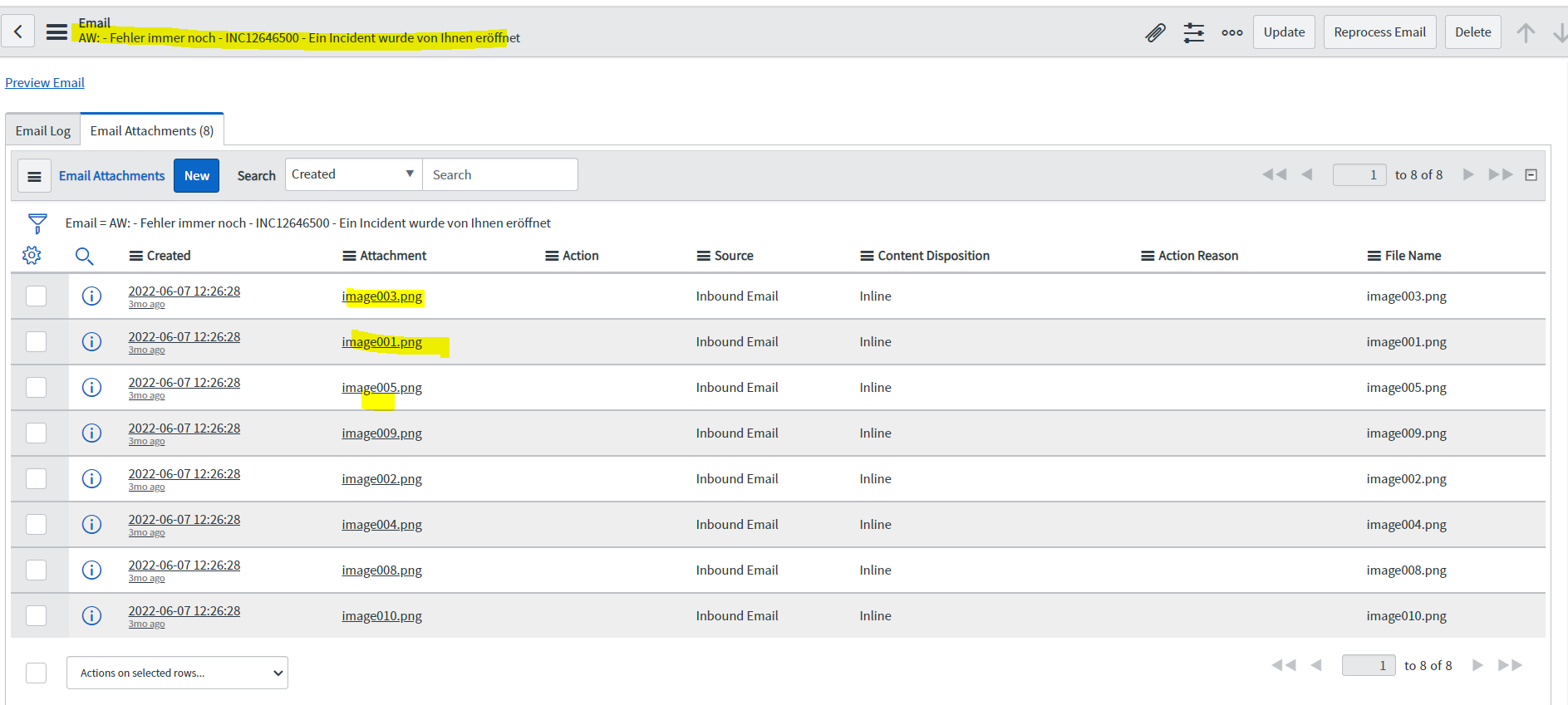Open the Preview Email link
Image resolution: width=1568 pixels, height=705 pixels.
[x=45, y=82]
